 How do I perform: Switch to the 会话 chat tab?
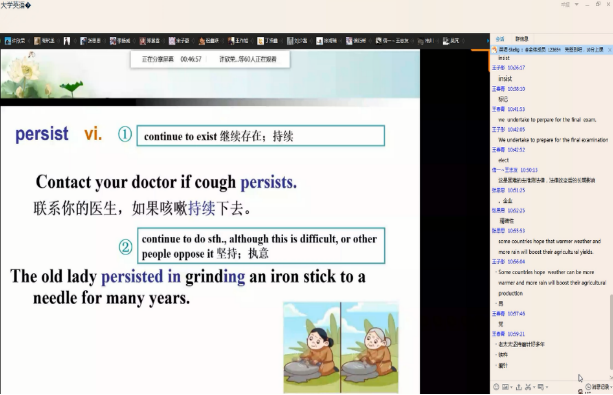[x=500, y=39]
